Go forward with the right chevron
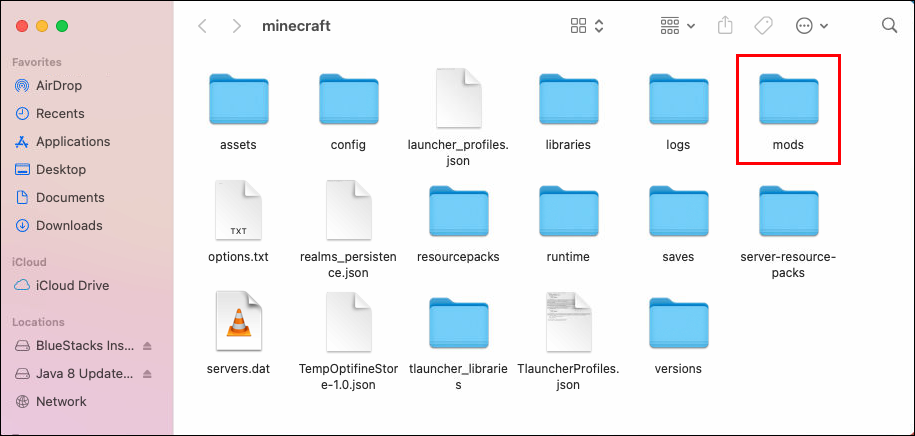This screenshot has height=436, width=915. click(236, 26)
